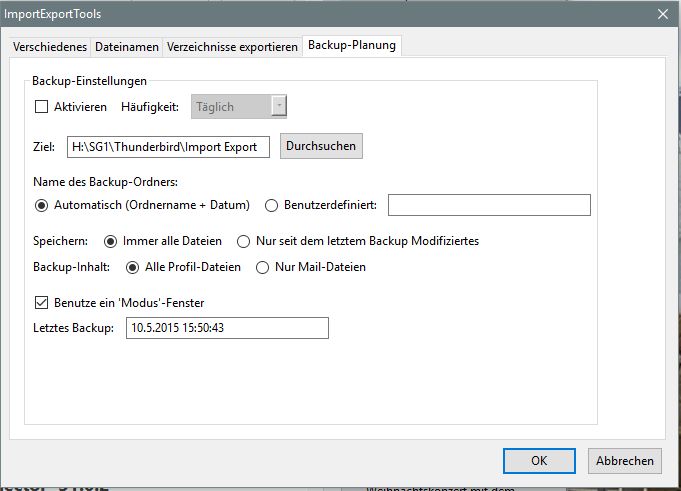Click the Abbrechen button

(x=625, y=461)
